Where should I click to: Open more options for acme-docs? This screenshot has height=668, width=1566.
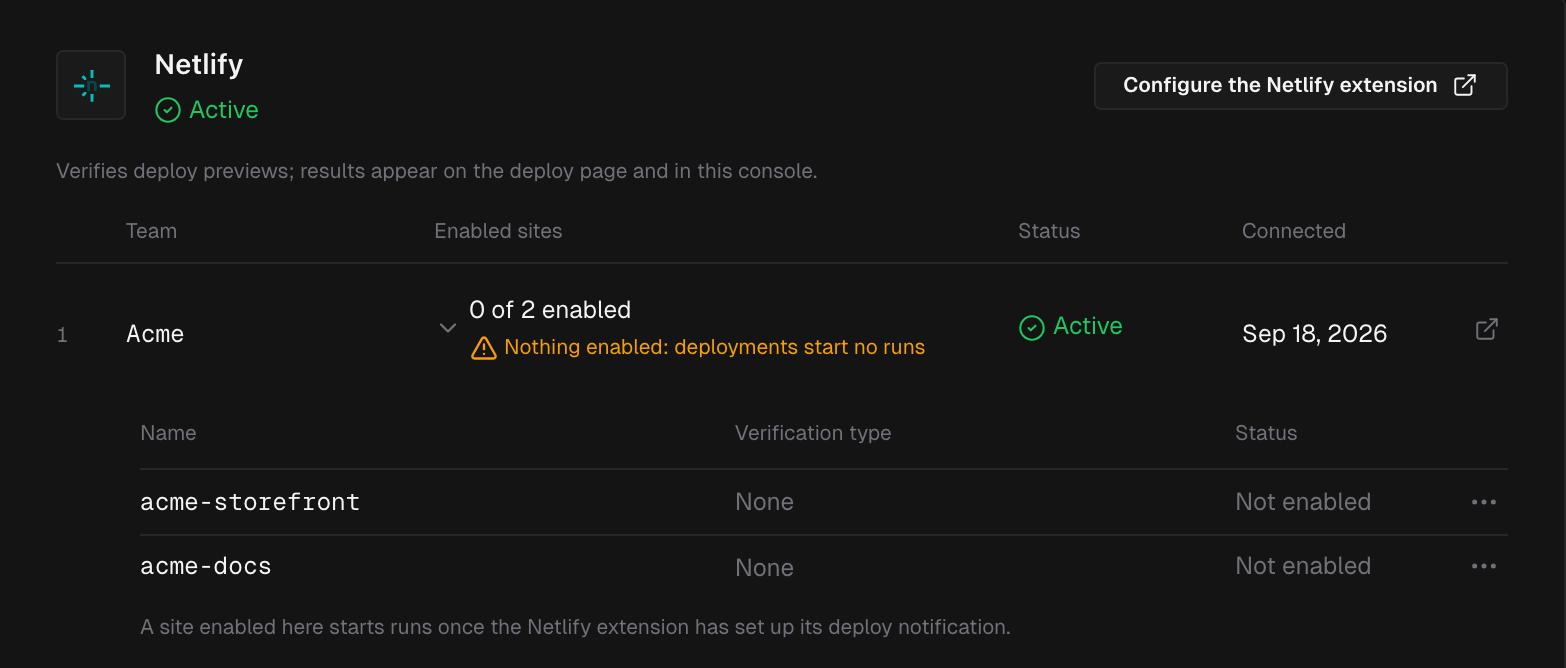point(1484,566)
